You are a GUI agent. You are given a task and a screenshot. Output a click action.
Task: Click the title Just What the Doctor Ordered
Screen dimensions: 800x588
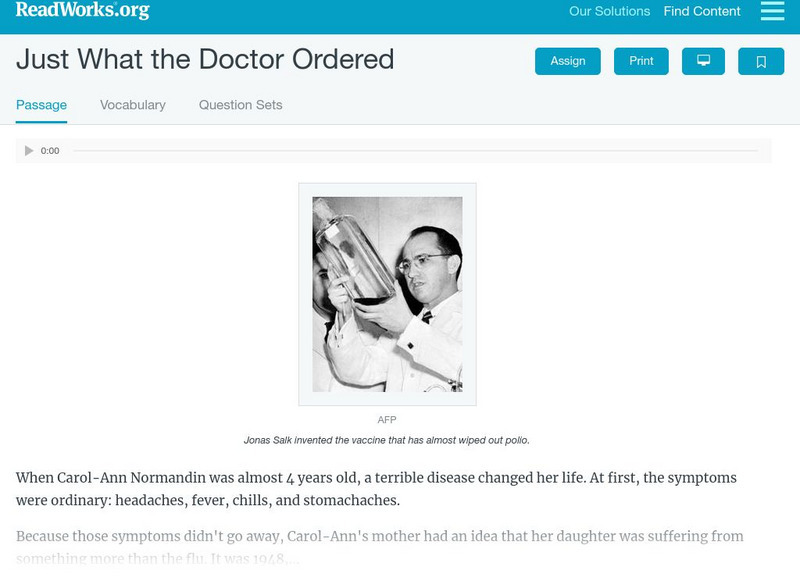pos(205,60)
